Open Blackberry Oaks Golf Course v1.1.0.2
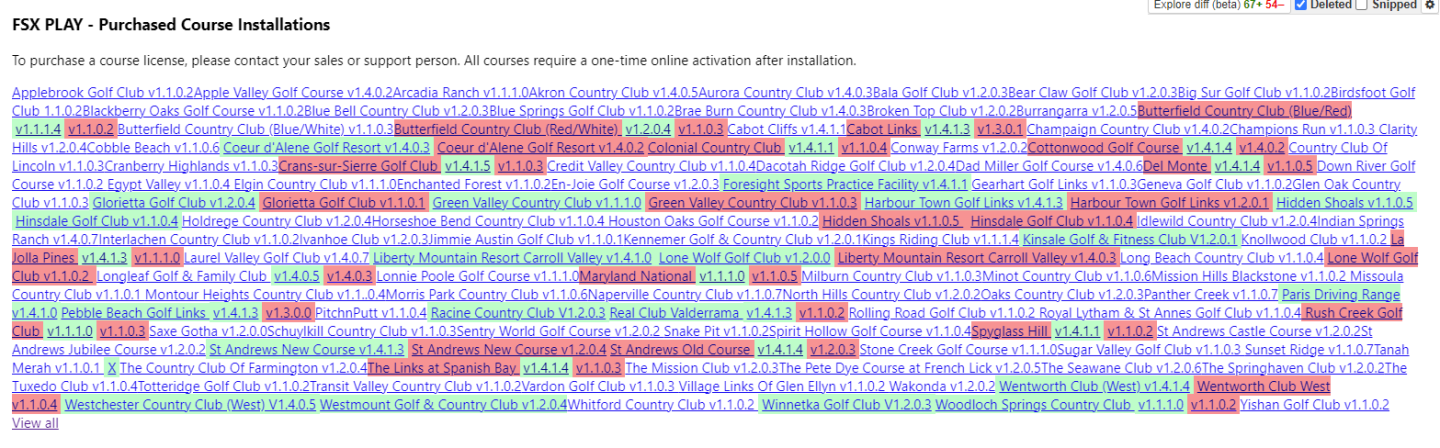The image size is (1440, 448). coord(193,110)
